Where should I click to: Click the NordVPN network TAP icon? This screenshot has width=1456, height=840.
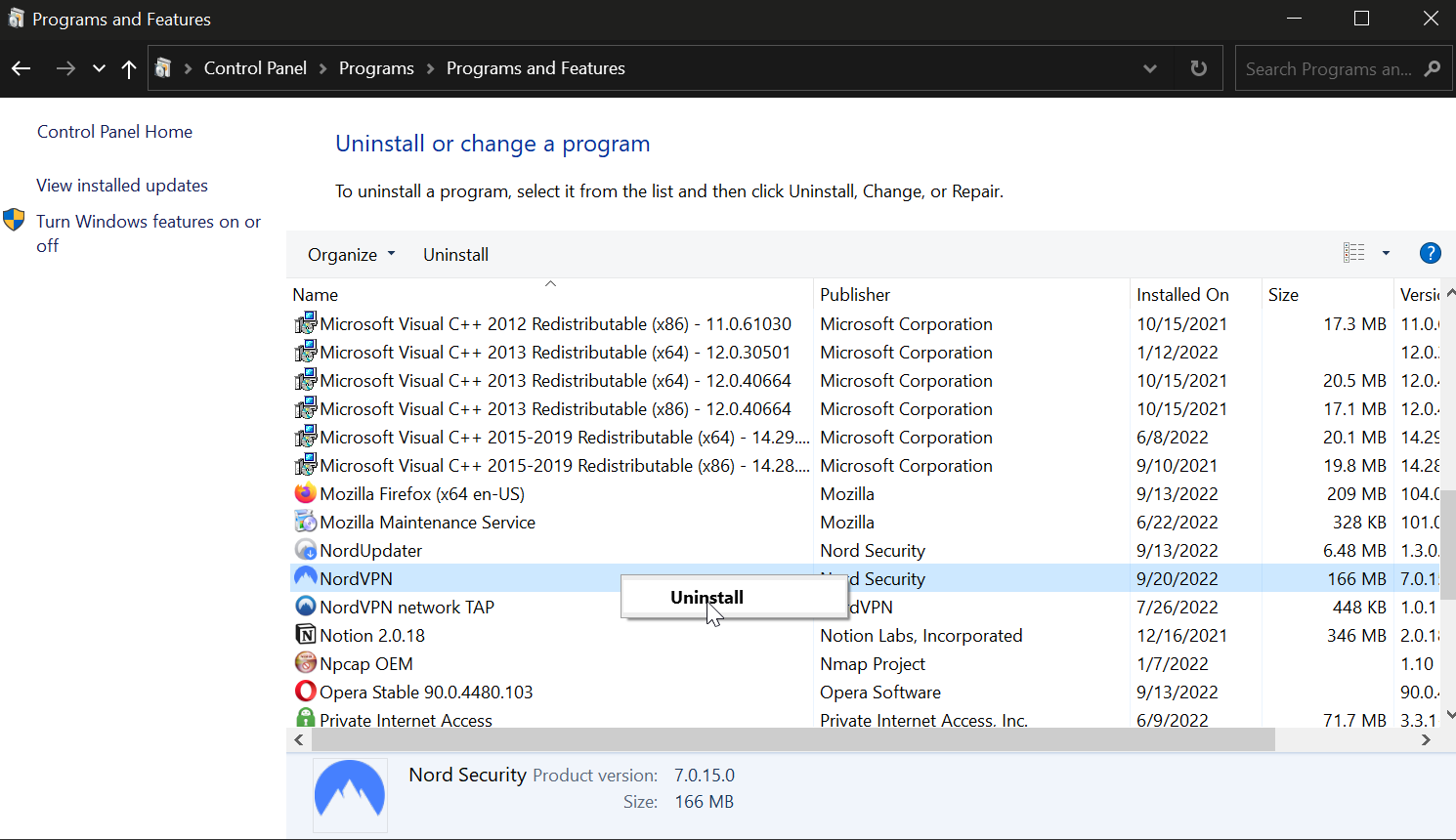[x=306, y=607]
